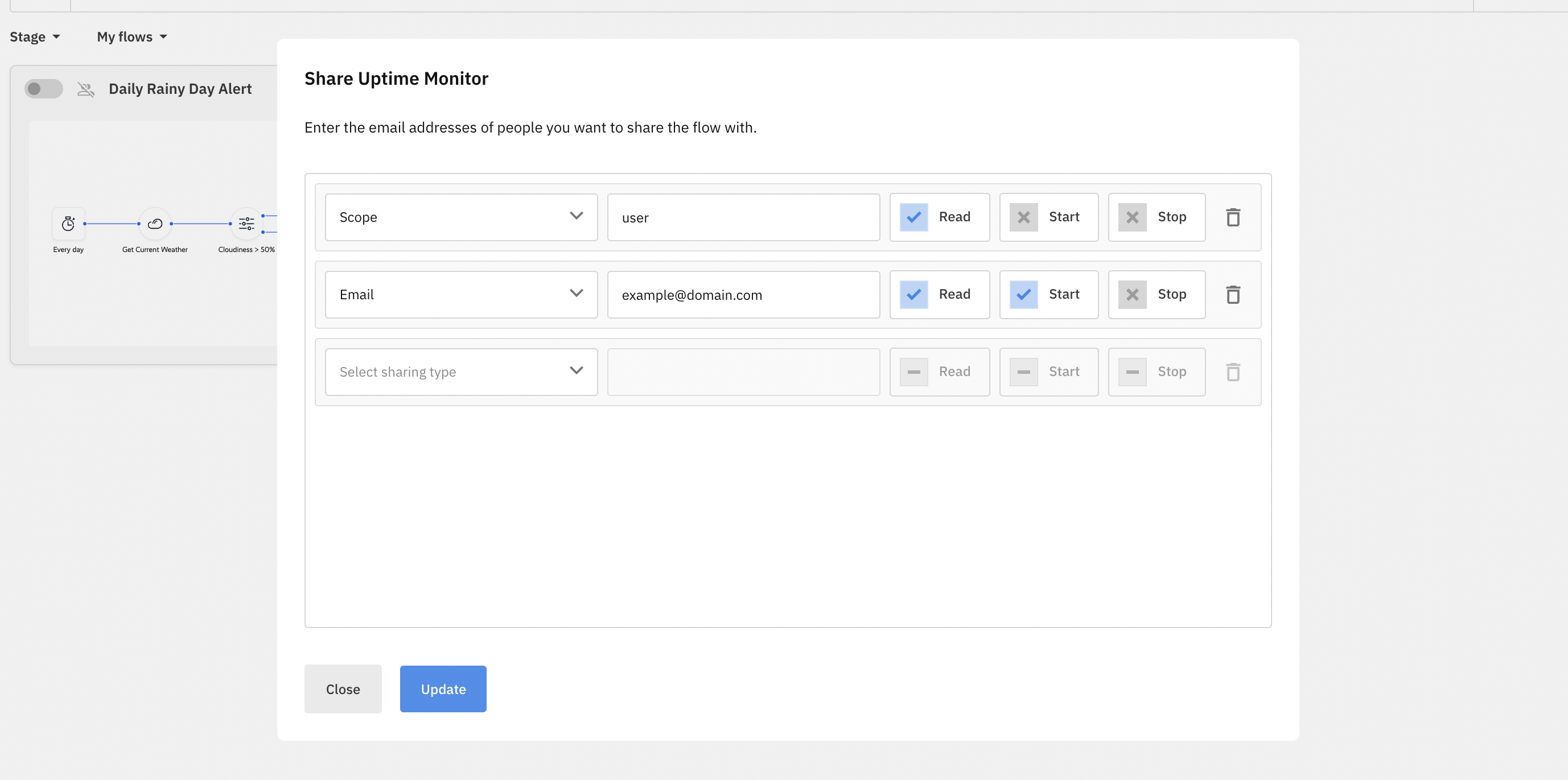This screenshot has height=780, width=1568.
Task: Uncheck Read for the Scope user row
Action: (913, 217)
